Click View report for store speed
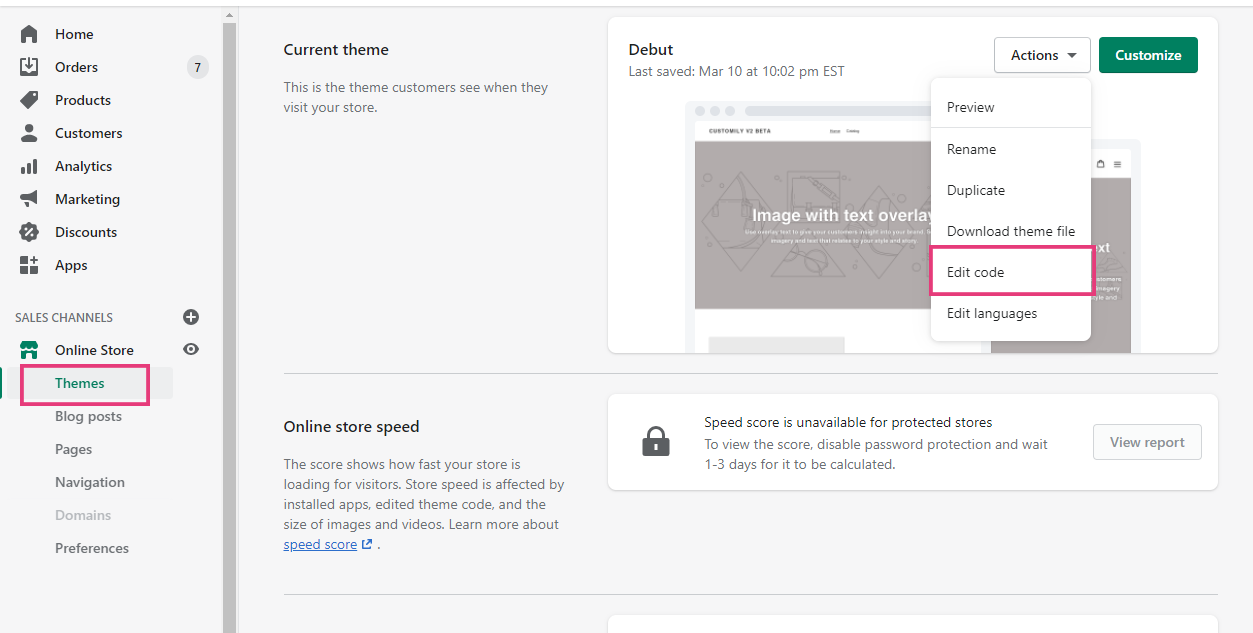Image resolution: width=1253 pixels, height=633 pixels. 1146,441
